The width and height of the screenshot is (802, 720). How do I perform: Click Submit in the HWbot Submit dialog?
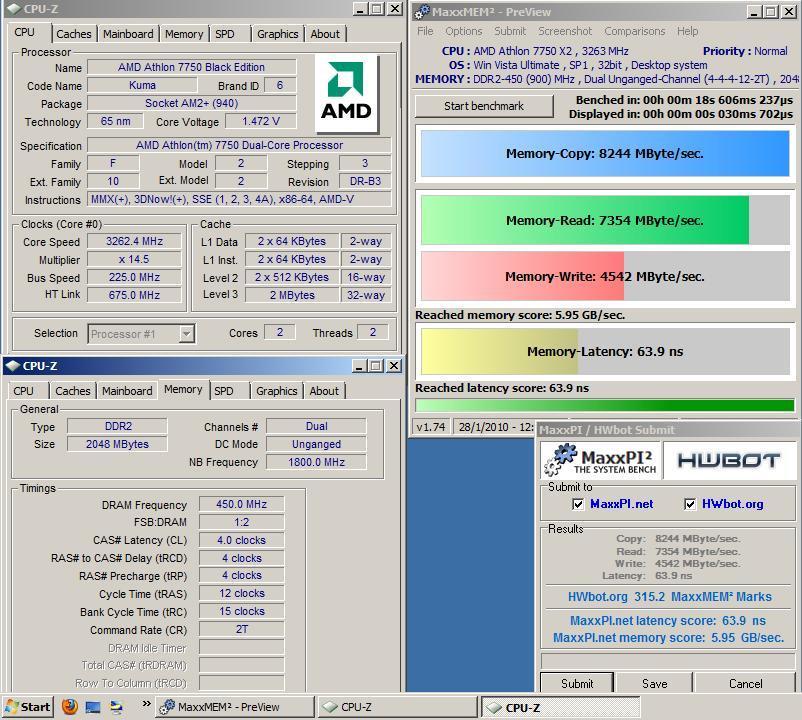[577, 684]
